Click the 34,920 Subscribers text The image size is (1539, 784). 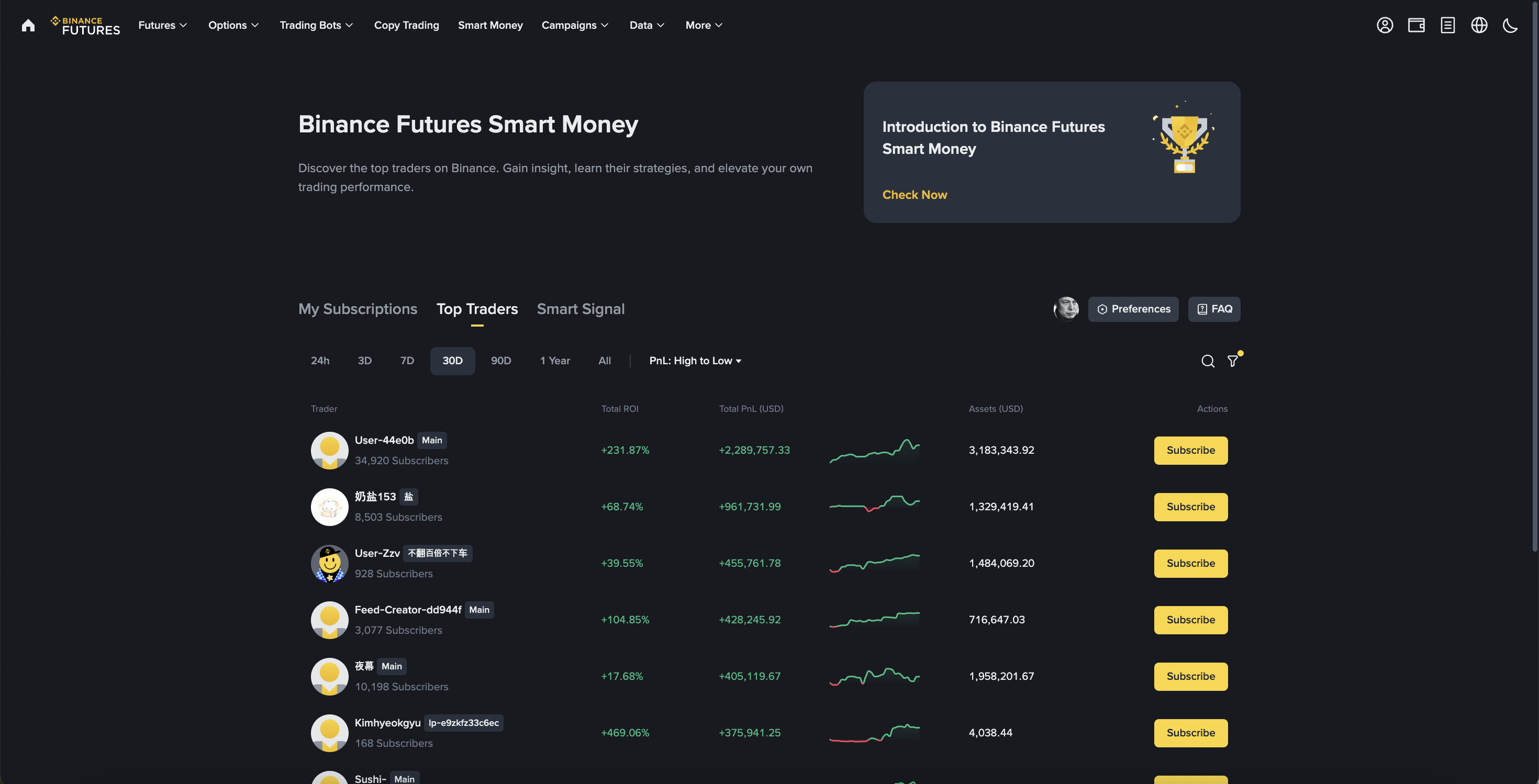pos(402,461)
